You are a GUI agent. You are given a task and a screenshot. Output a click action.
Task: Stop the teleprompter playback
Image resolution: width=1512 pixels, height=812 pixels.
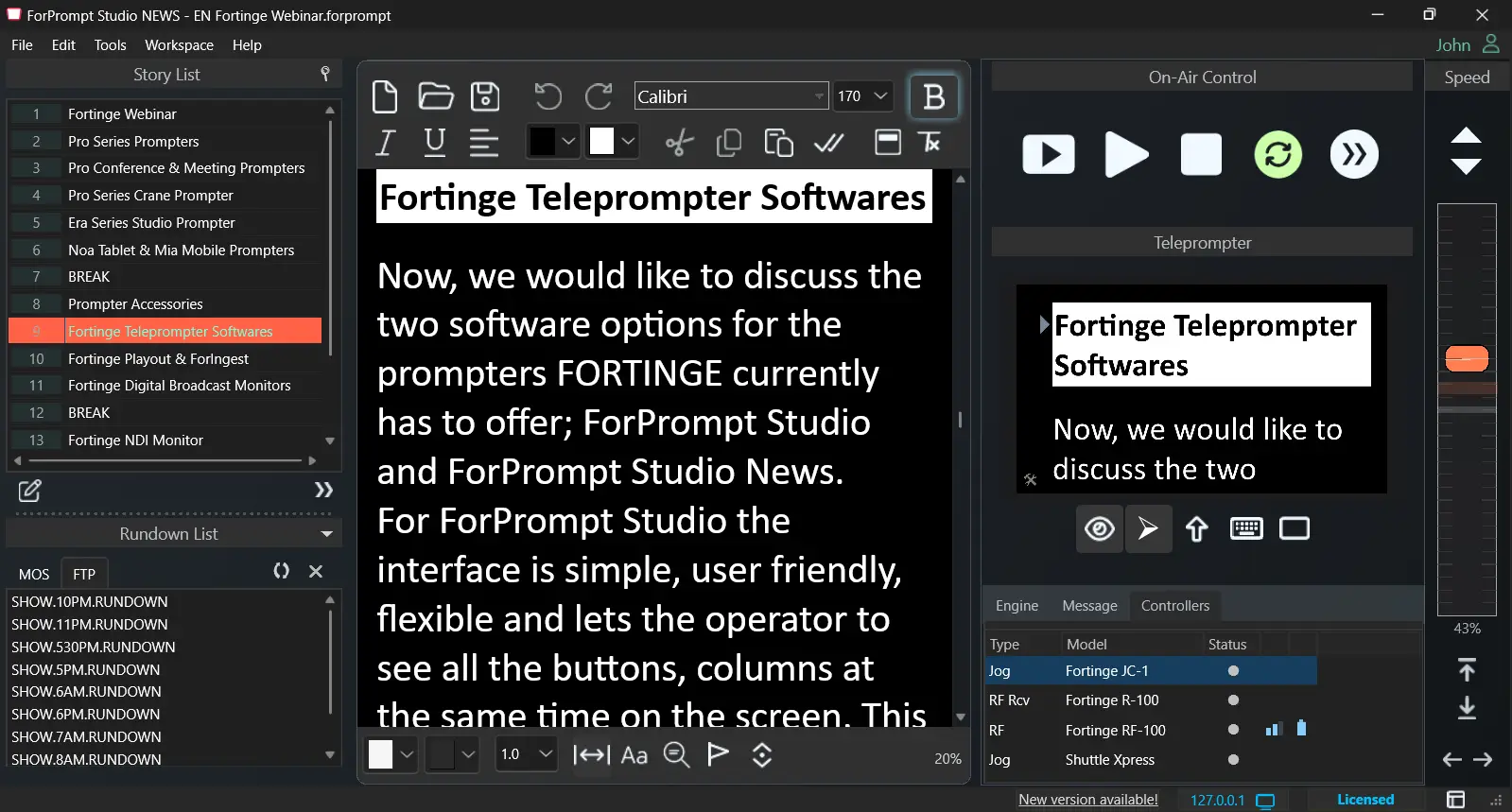(x=1201, y=154)
